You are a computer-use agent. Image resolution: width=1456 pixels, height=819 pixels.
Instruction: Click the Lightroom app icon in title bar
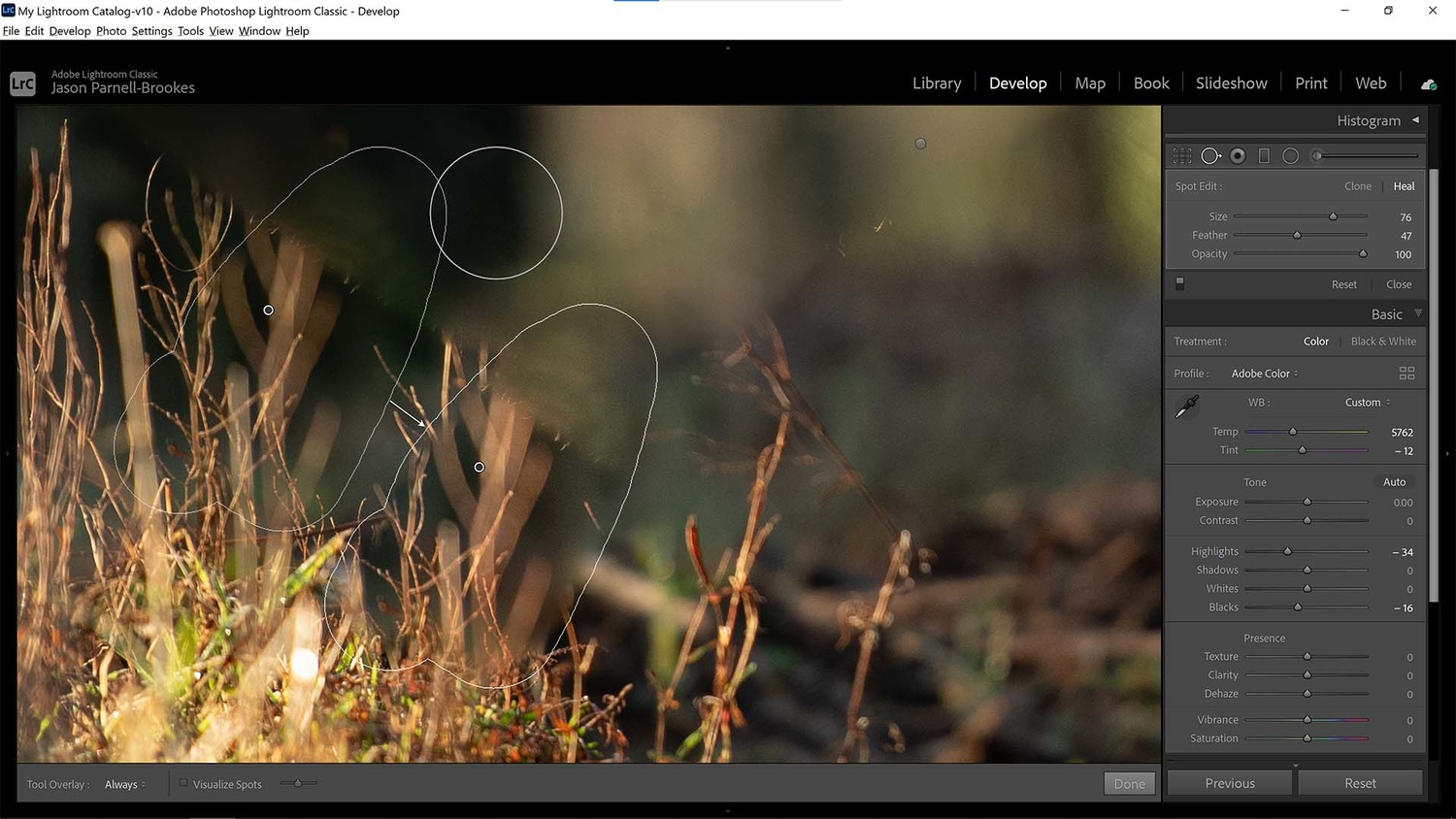point(9,11)
